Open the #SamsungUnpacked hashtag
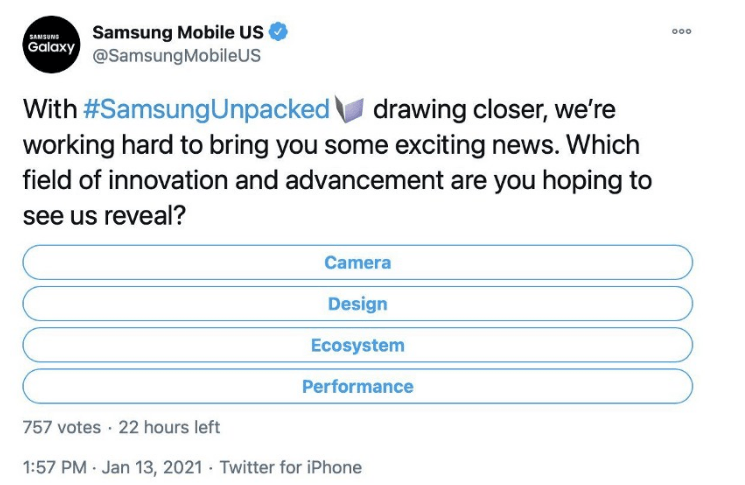 206,108
